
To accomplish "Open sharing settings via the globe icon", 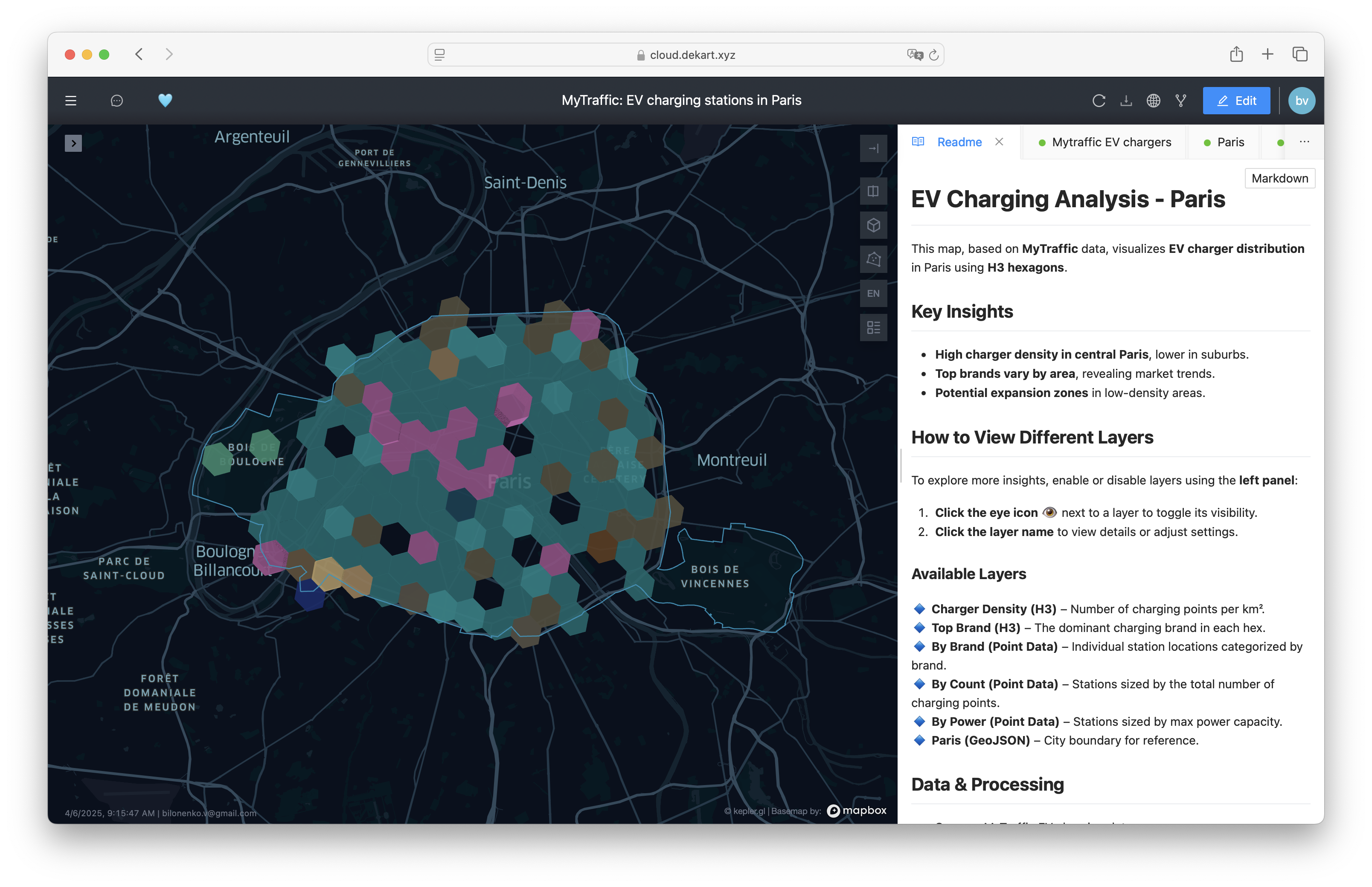I will [1153, 101].
